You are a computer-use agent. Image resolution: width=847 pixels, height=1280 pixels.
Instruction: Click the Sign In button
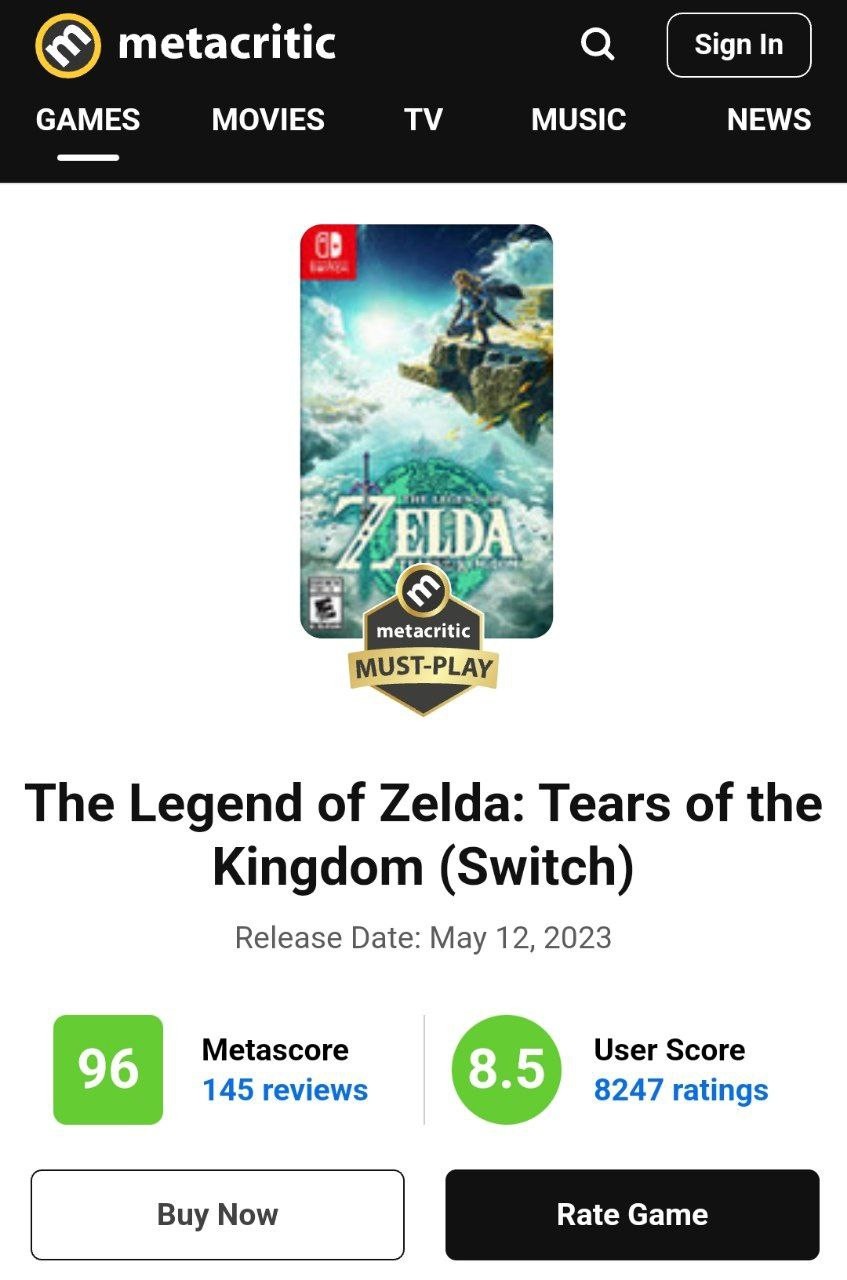tap(739, 45)
